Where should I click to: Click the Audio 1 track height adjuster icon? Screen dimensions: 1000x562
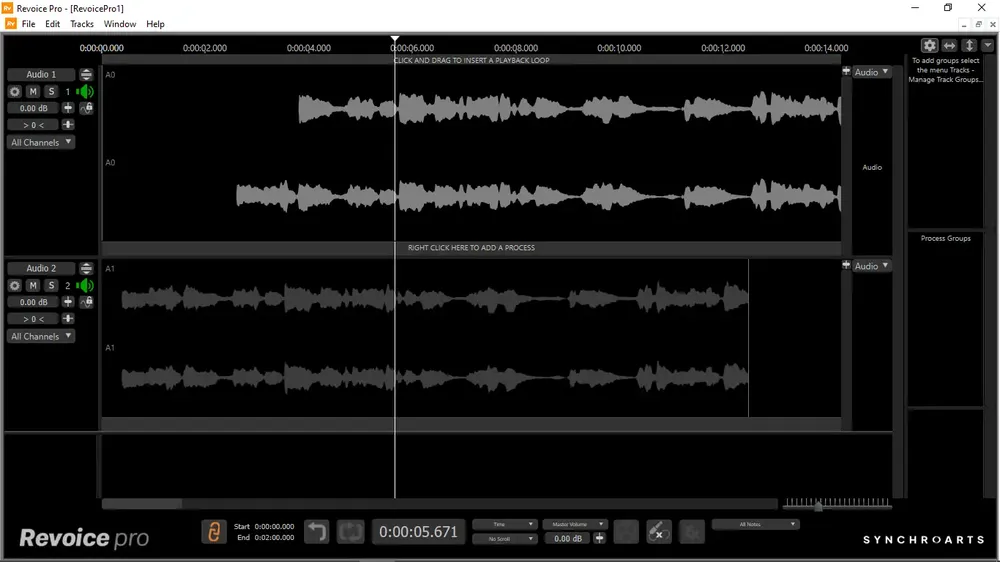click(x=86, y=75)
